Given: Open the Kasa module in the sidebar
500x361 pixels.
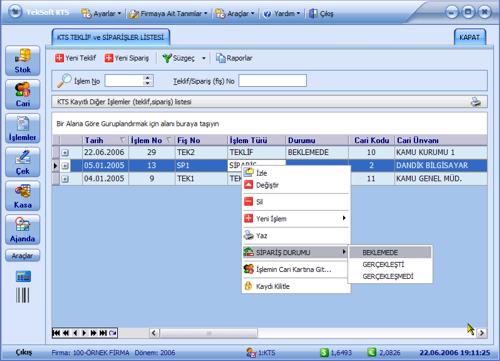Looking at the screenshot, I should click(23, 196).
